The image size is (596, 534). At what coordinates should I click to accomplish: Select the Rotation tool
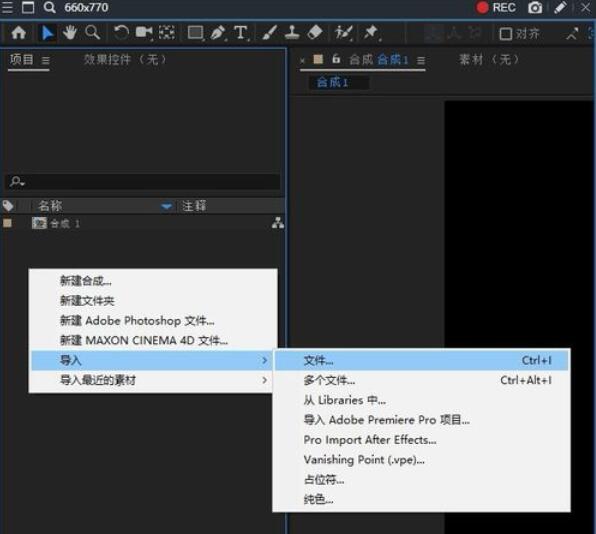[121, 33]
